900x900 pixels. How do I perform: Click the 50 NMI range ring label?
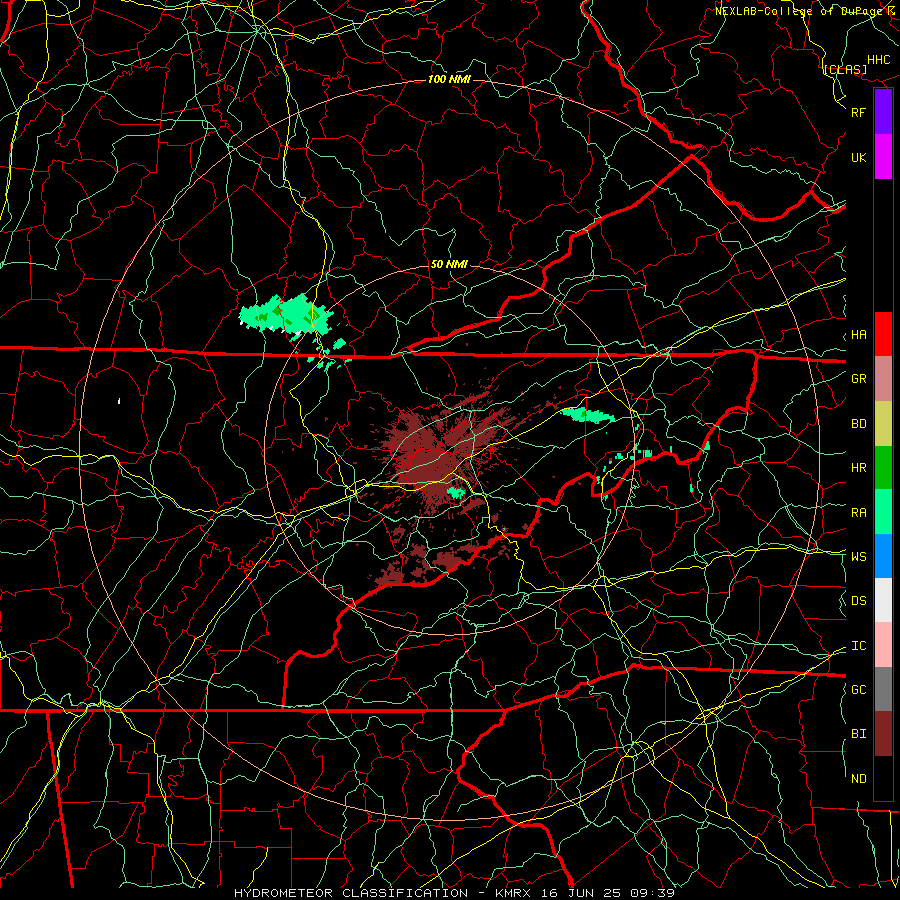point(449,264)
